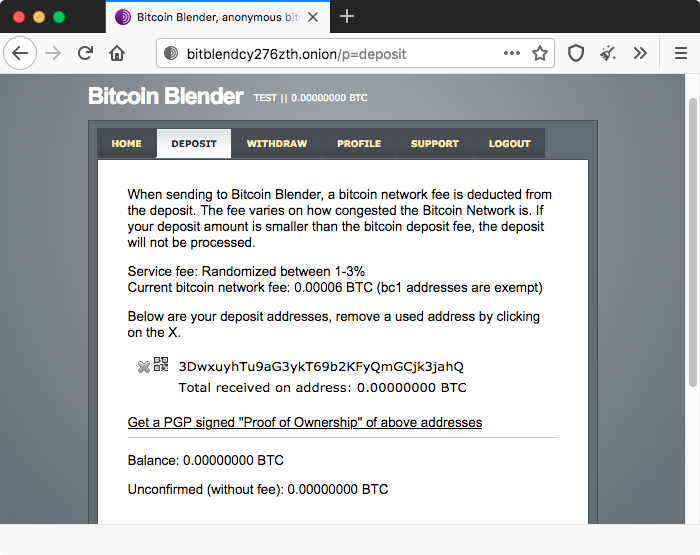Image resolution: width=700 pixels, height=555 pixels.
Task: Click the page vertical scrollbar
Action: pos(692,242)
